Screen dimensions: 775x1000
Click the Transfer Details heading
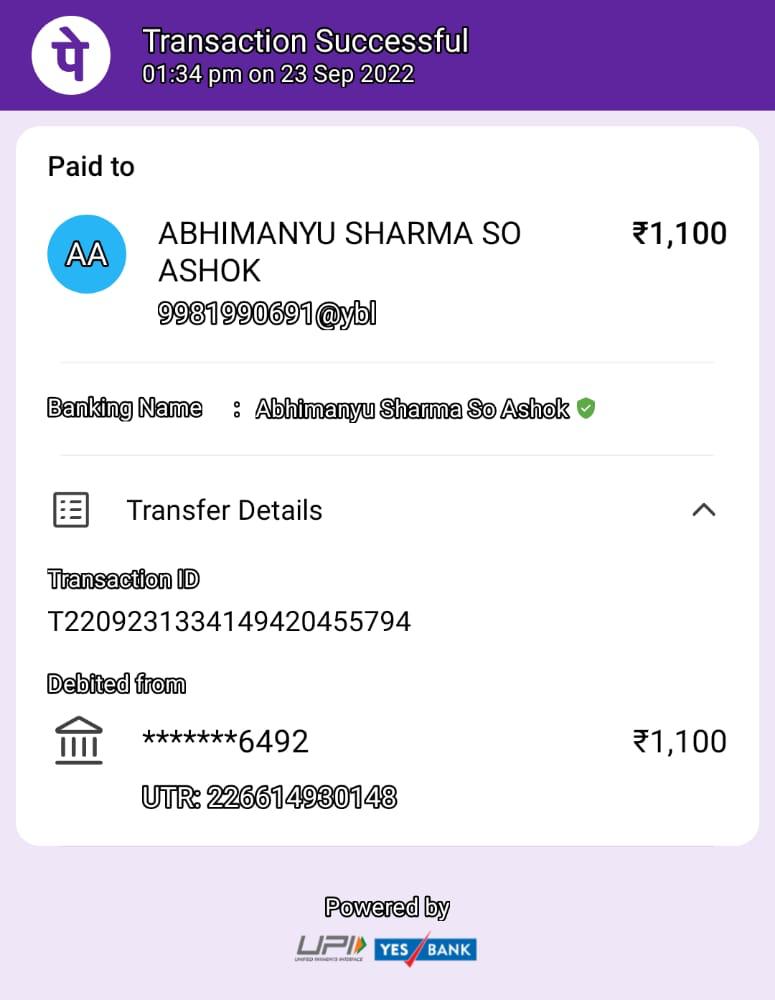click(x=224, y=510)
